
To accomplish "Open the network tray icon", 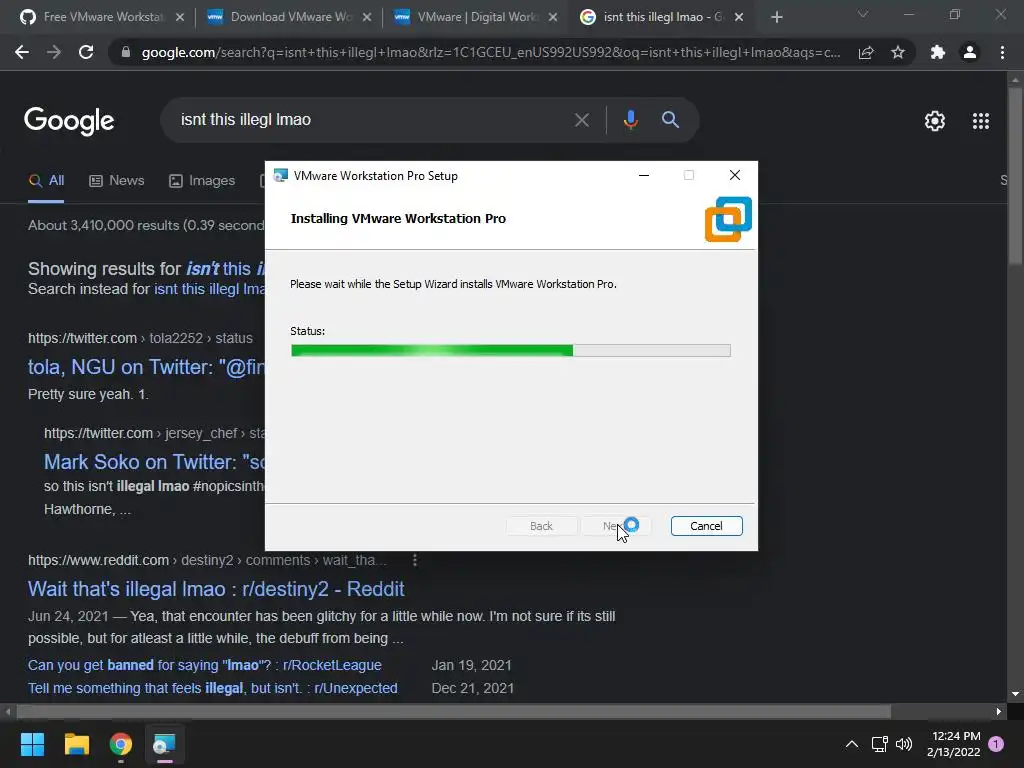I will click(879, 744).
